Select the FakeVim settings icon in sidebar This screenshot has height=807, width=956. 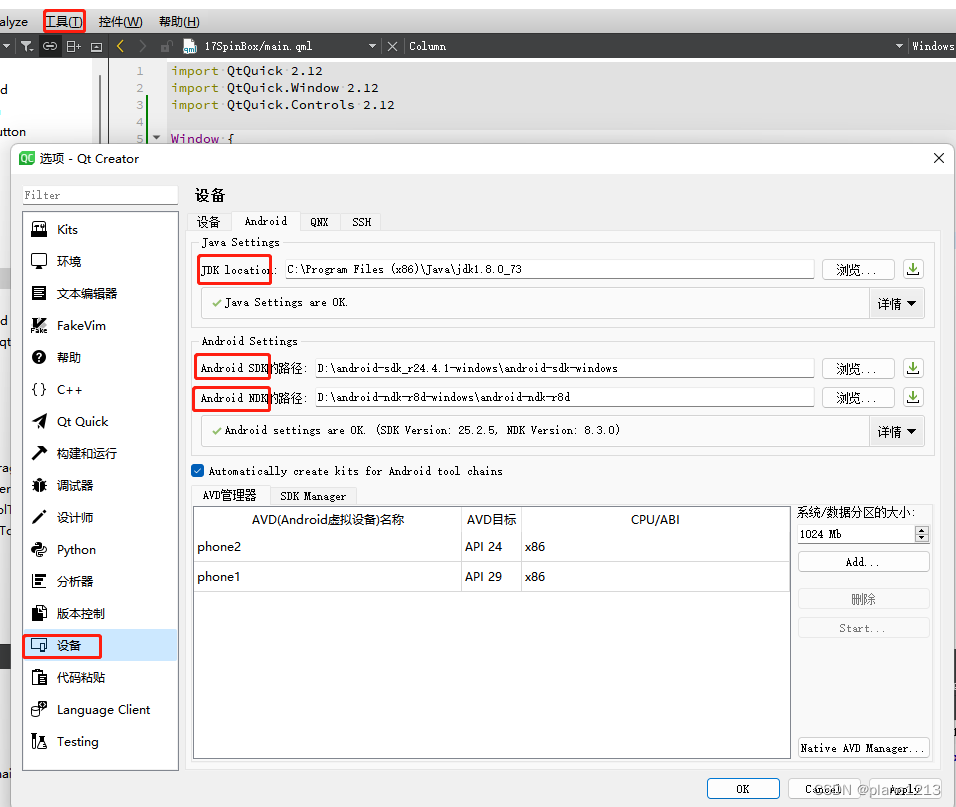(x=68, y=325)
